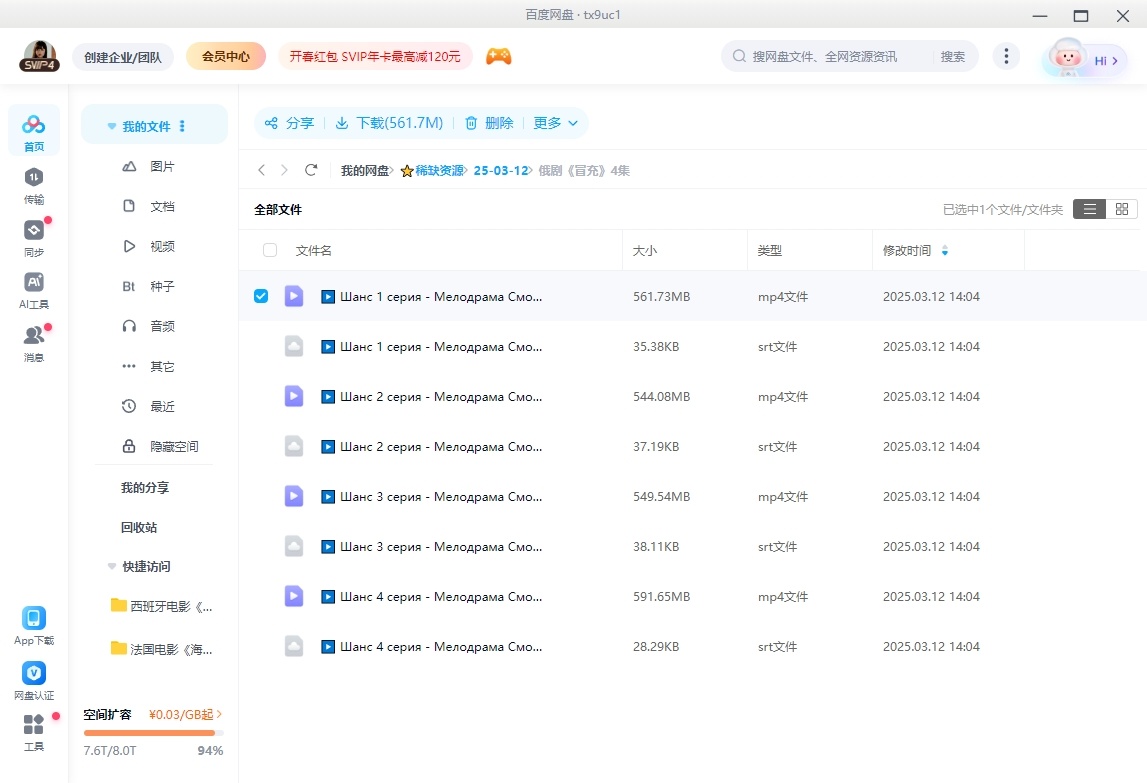Toggle the select-all checkbox in header row
The image size is (1147, 783).
[269, 251]
